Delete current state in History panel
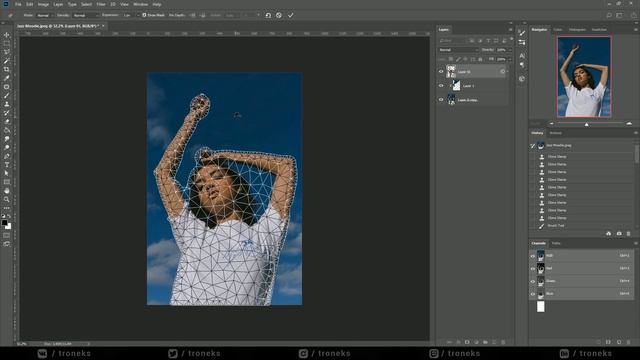The height and width of the screenshot is (360, 640). pyautogui.click(x=629, y=233)
